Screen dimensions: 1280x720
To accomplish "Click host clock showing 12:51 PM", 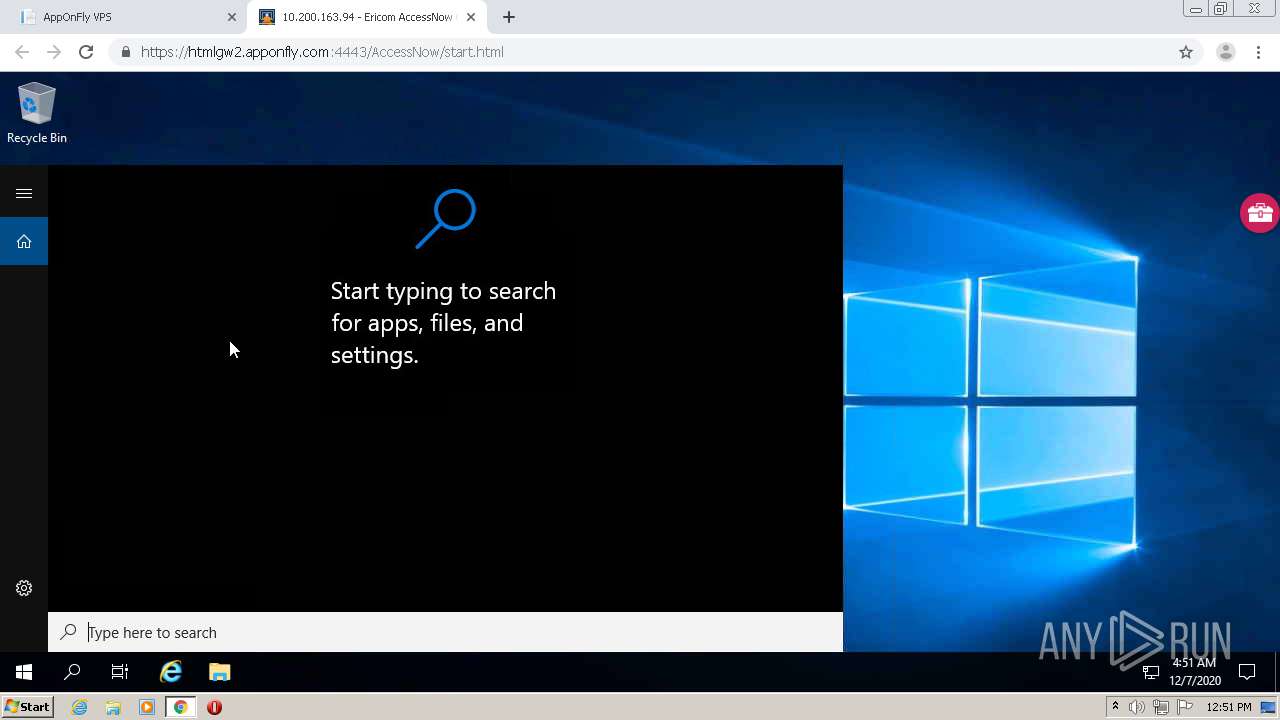I will (x=1229, y=707).
